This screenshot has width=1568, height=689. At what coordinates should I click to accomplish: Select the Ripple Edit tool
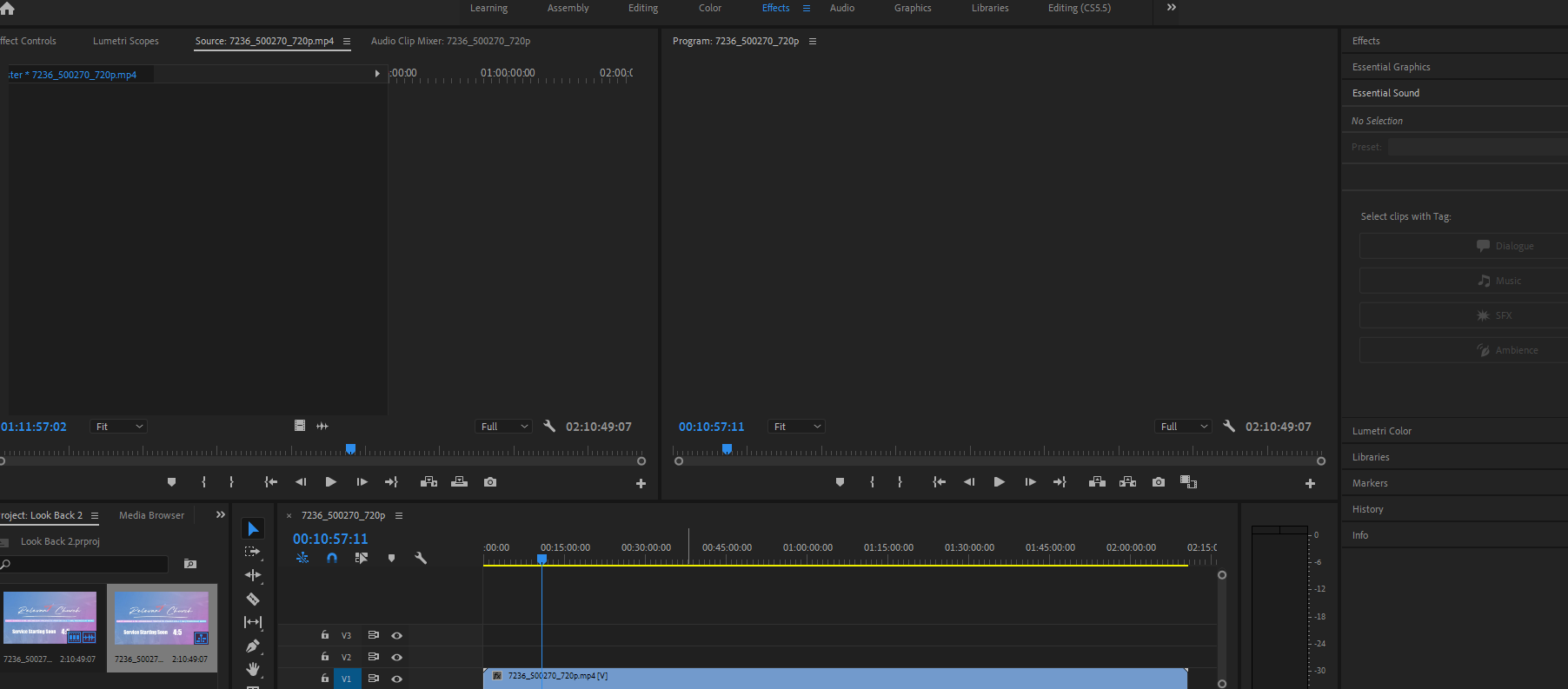[253, 575]
